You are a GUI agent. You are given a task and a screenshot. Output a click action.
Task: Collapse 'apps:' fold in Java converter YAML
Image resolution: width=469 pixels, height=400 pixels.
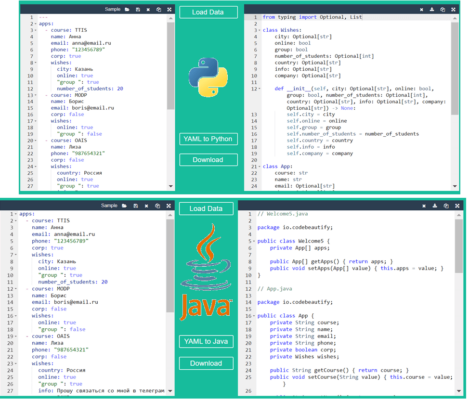tap(16, 214)
